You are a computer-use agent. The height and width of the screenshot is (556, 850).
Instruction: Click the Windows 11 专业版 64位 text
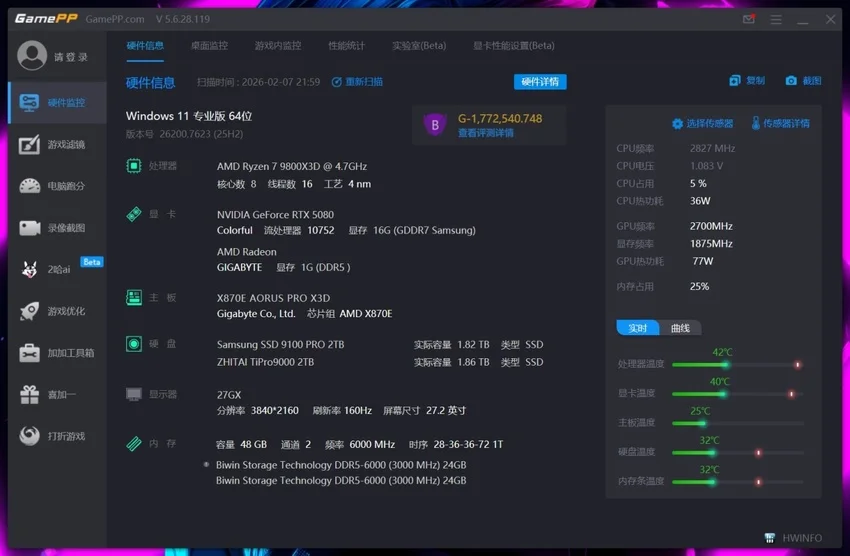point(189,116)
